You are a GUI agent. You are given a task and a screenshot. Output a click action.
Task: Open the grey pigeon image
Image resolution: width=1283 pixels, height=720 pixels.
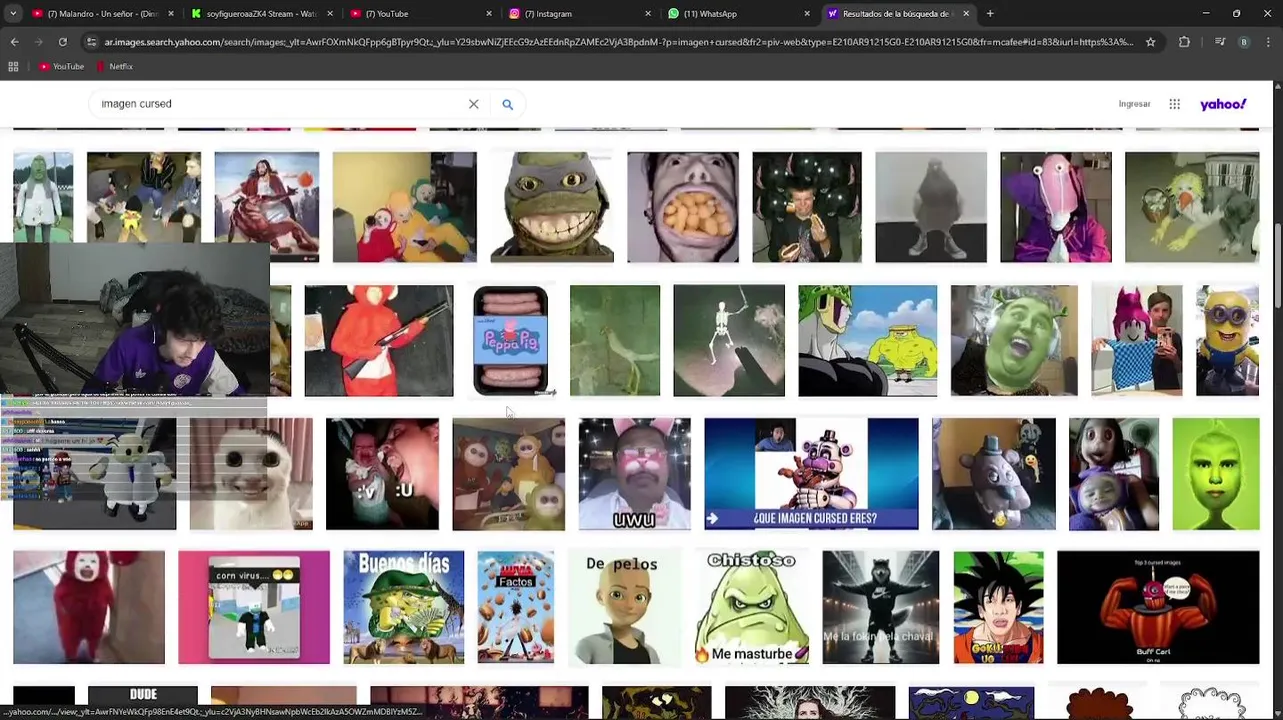pos(931,207)
